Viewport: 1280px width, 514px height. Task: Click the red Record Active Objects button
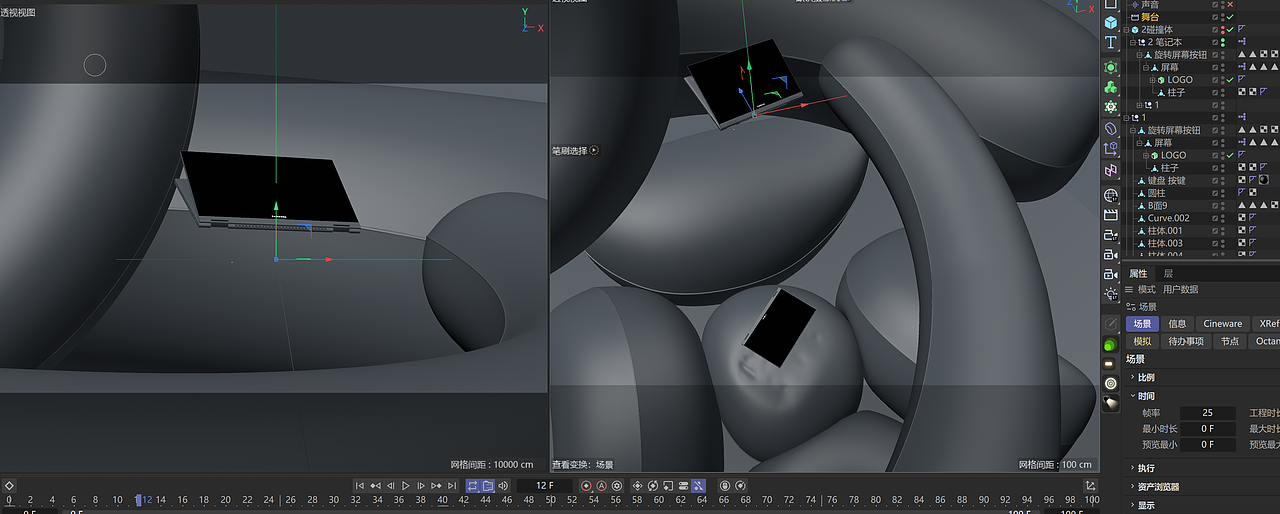tap(587, 486)
